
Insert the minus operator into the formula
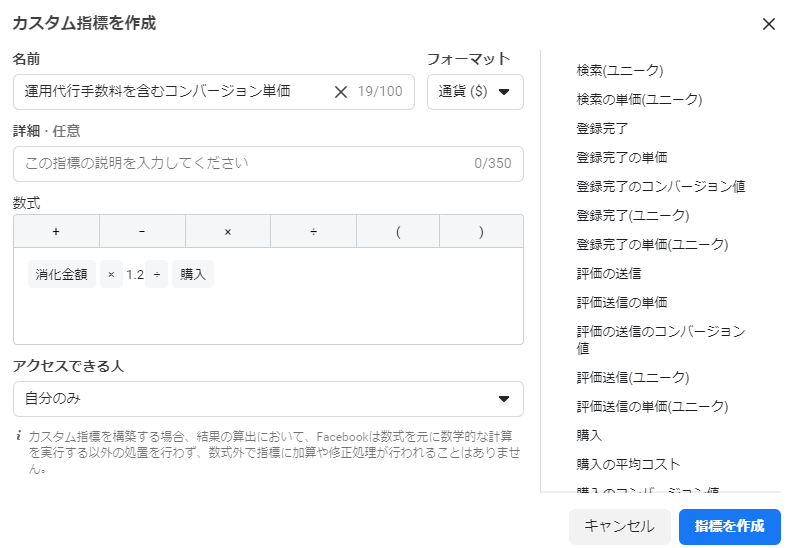[142, 231]
